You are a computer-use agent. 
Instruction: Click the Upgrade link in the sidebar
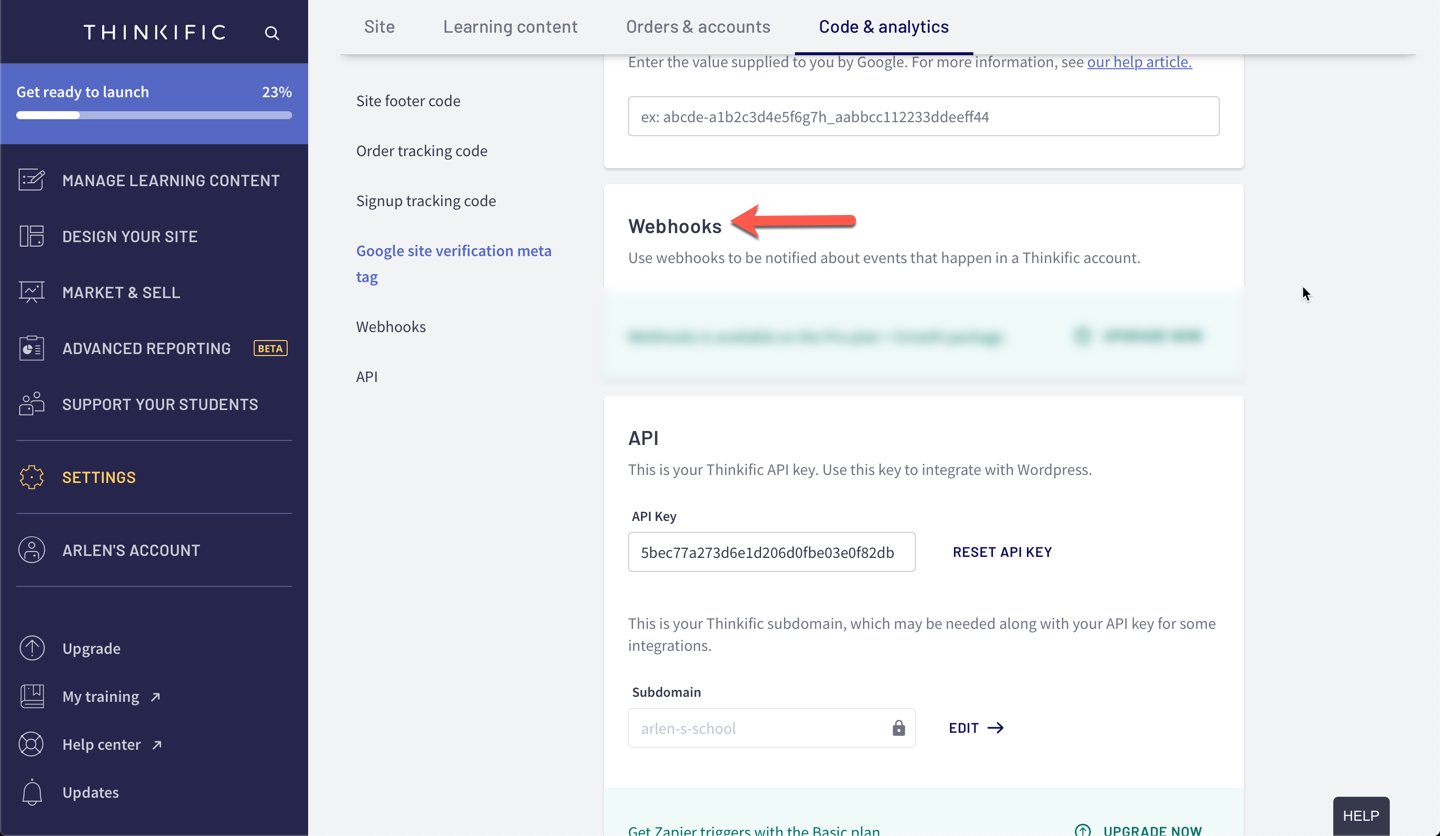(x=91, y=648)
